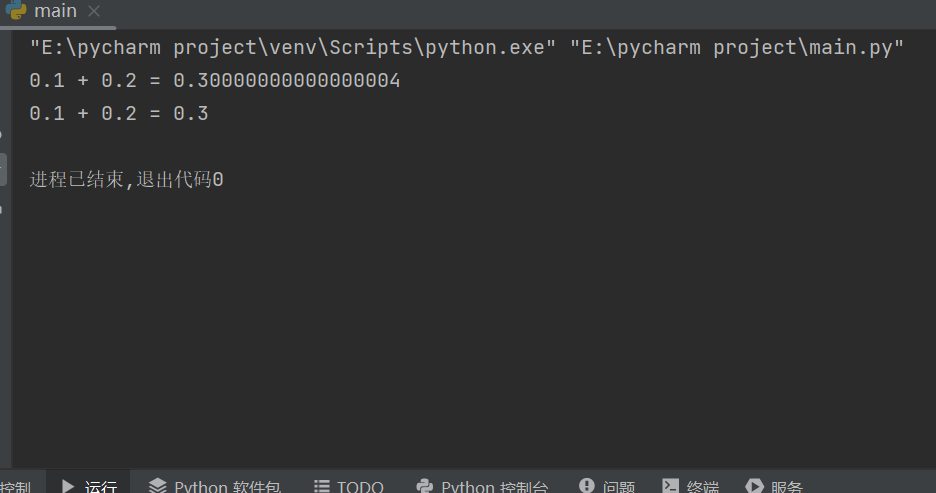Switch to the 运行 tool window label

(100, 487)
